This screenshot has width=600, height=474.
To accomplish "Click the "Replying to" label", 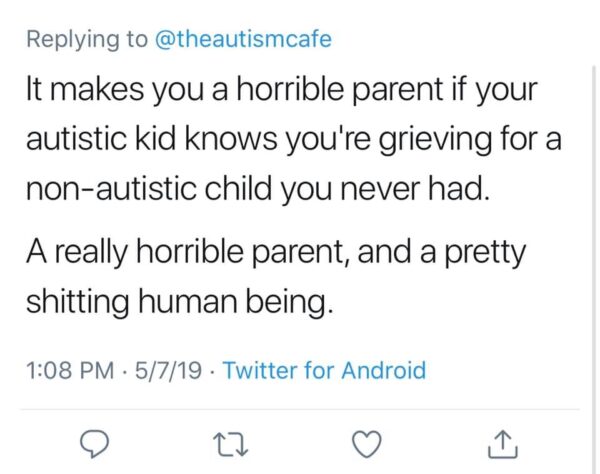I will (x=87, y=39).
